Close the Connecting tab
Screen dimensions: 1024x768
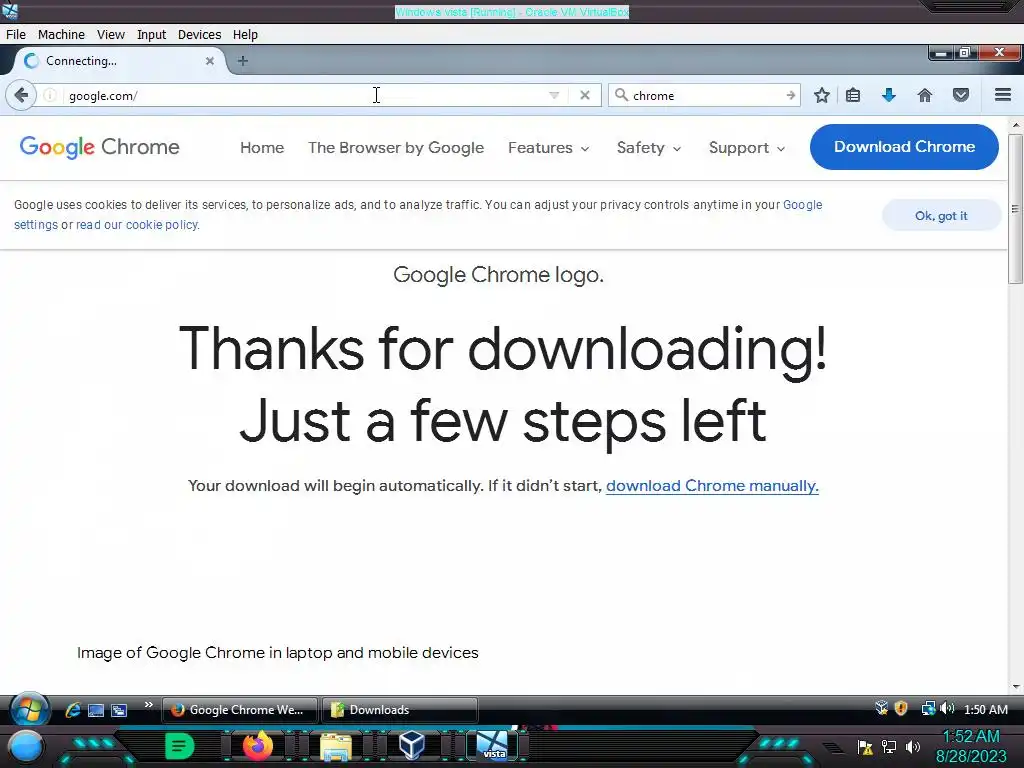(x=210, y=61)
